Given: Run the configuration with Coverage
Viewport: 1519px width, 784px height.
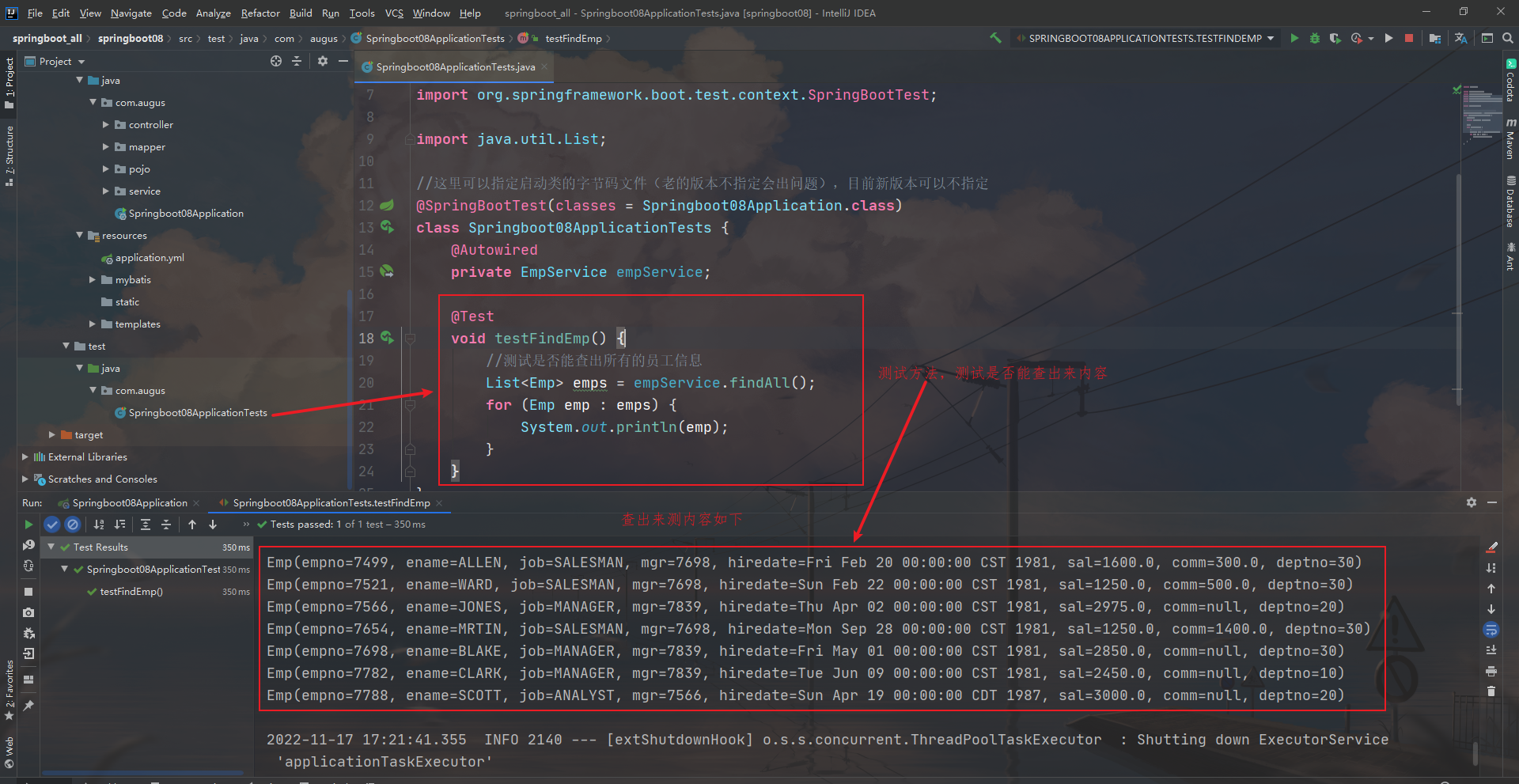Looking at the screenshot, I should click(1335, 38).
